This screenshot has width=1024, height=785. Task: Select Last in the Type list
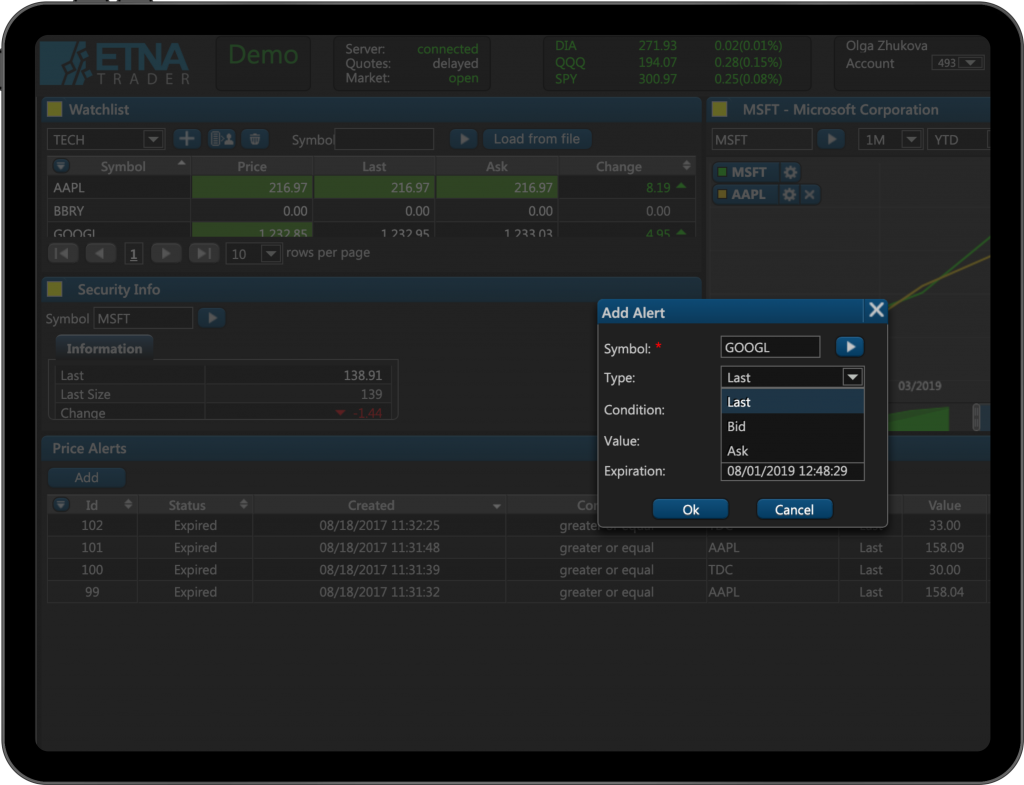pos(792,402)
